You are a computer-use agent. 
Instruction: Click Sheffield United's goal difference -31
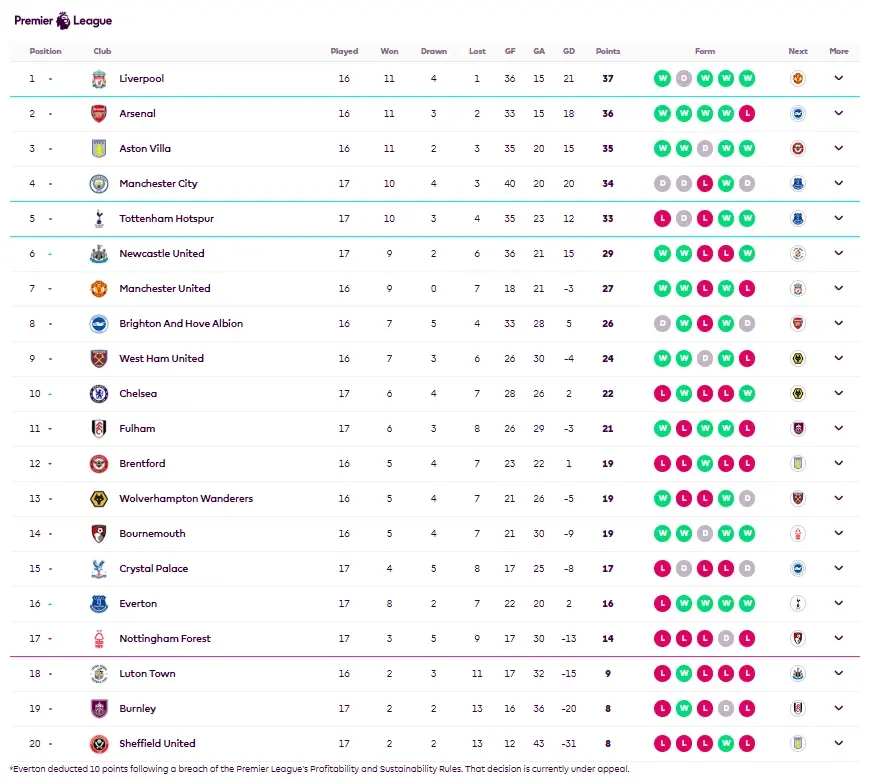click(569, 743)
